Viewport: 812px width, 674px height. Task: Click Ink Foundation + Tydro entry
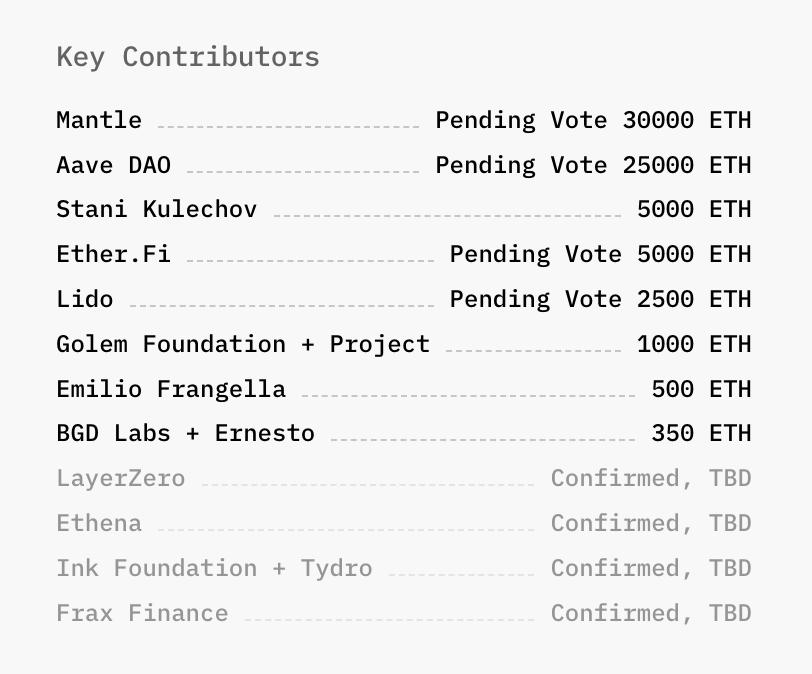tap(214, 568)
